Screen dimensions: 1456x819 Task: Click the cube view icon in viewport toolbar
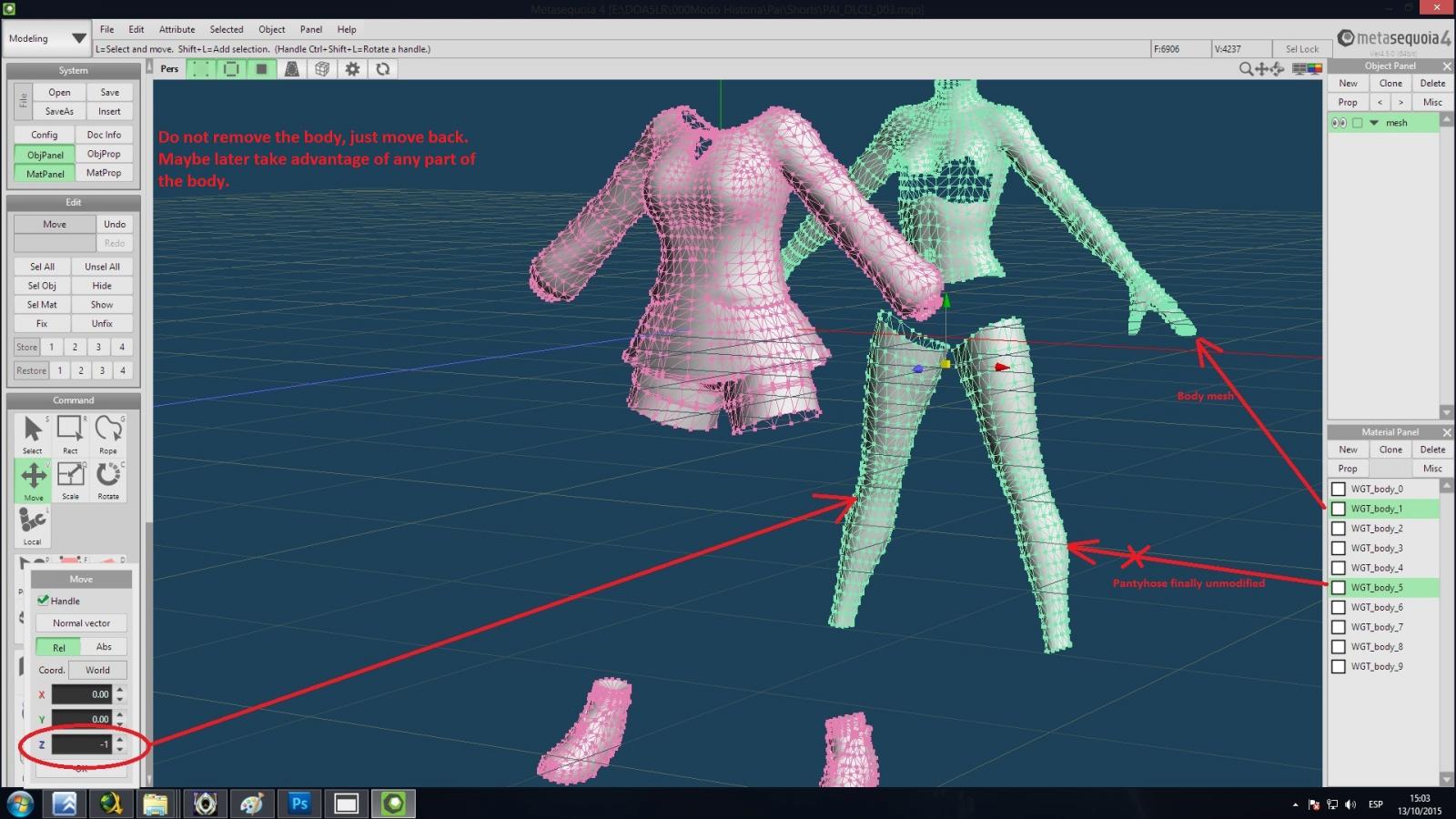pyautogui.click(x=322, y=69)
